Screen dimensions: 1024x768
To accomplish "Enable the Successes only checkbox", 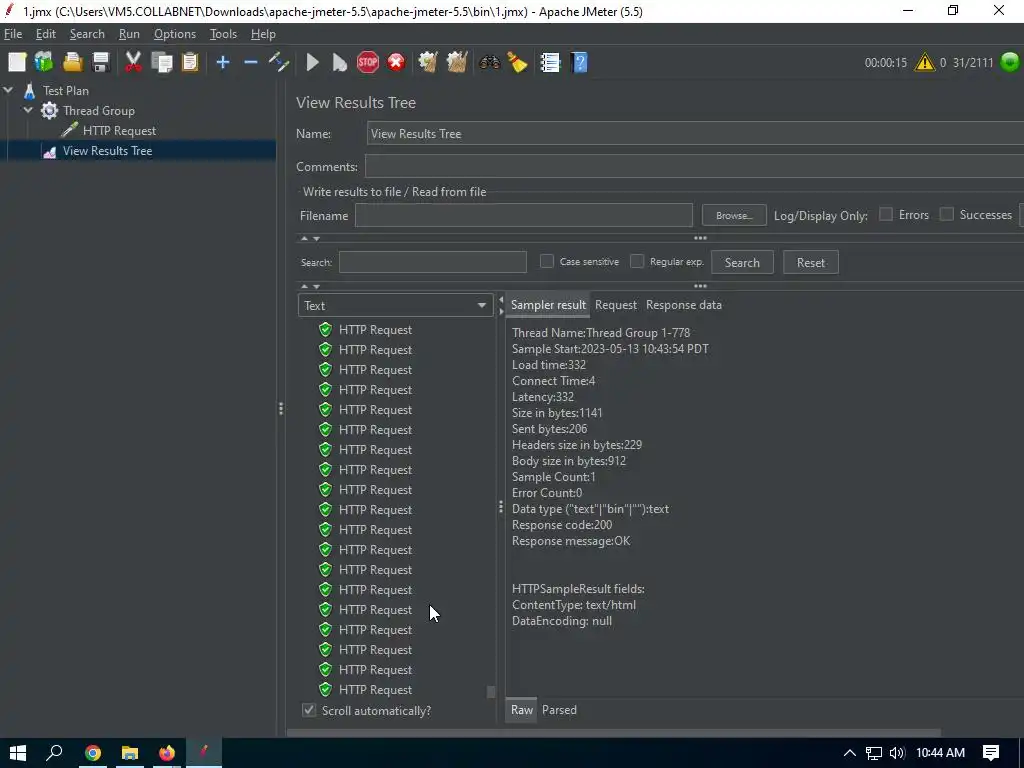I will coord(946,214).
